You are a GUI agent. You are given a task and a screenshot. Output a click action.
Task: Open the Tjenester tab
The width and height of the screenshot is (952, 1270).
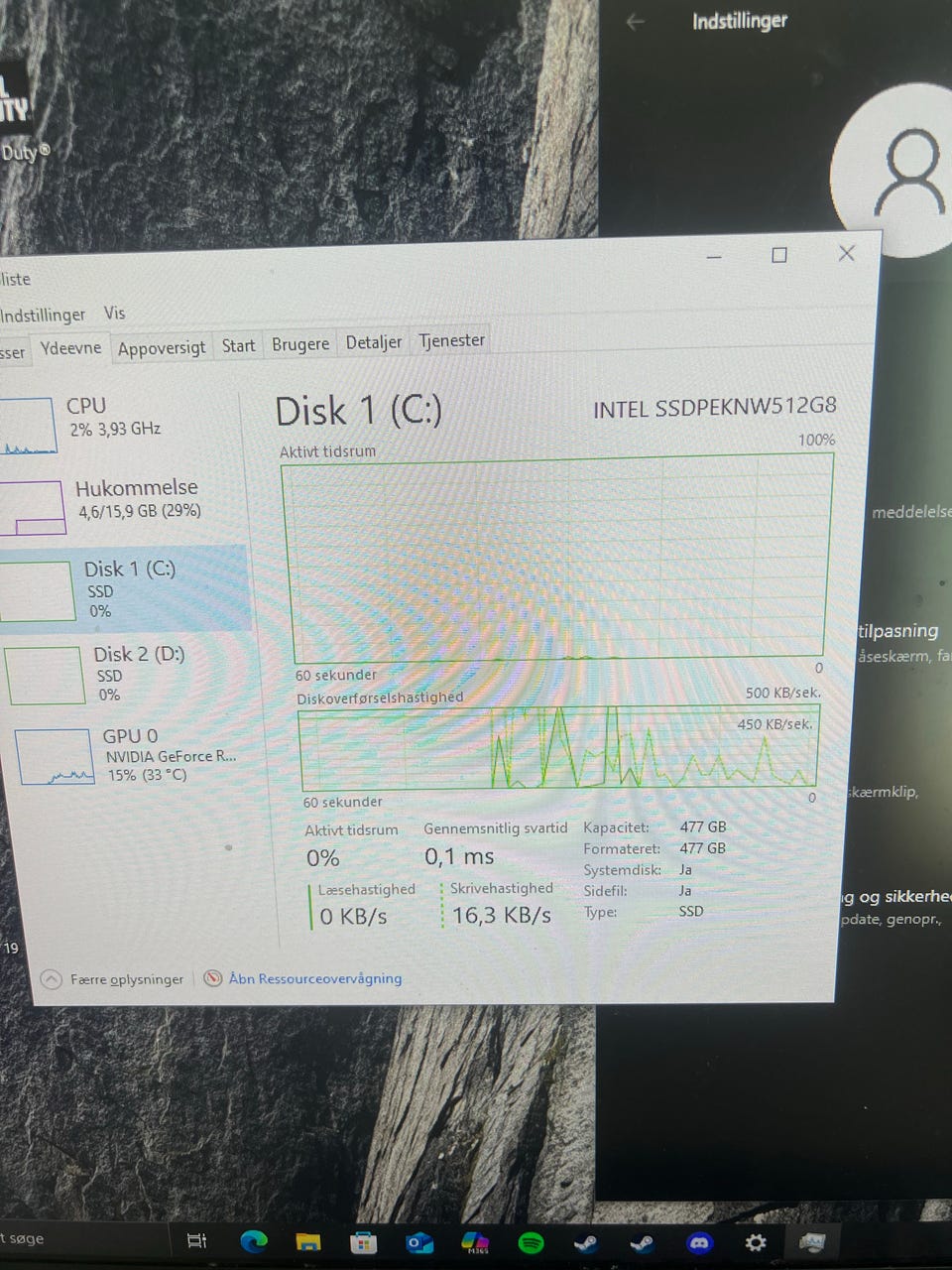click(451, 340)
